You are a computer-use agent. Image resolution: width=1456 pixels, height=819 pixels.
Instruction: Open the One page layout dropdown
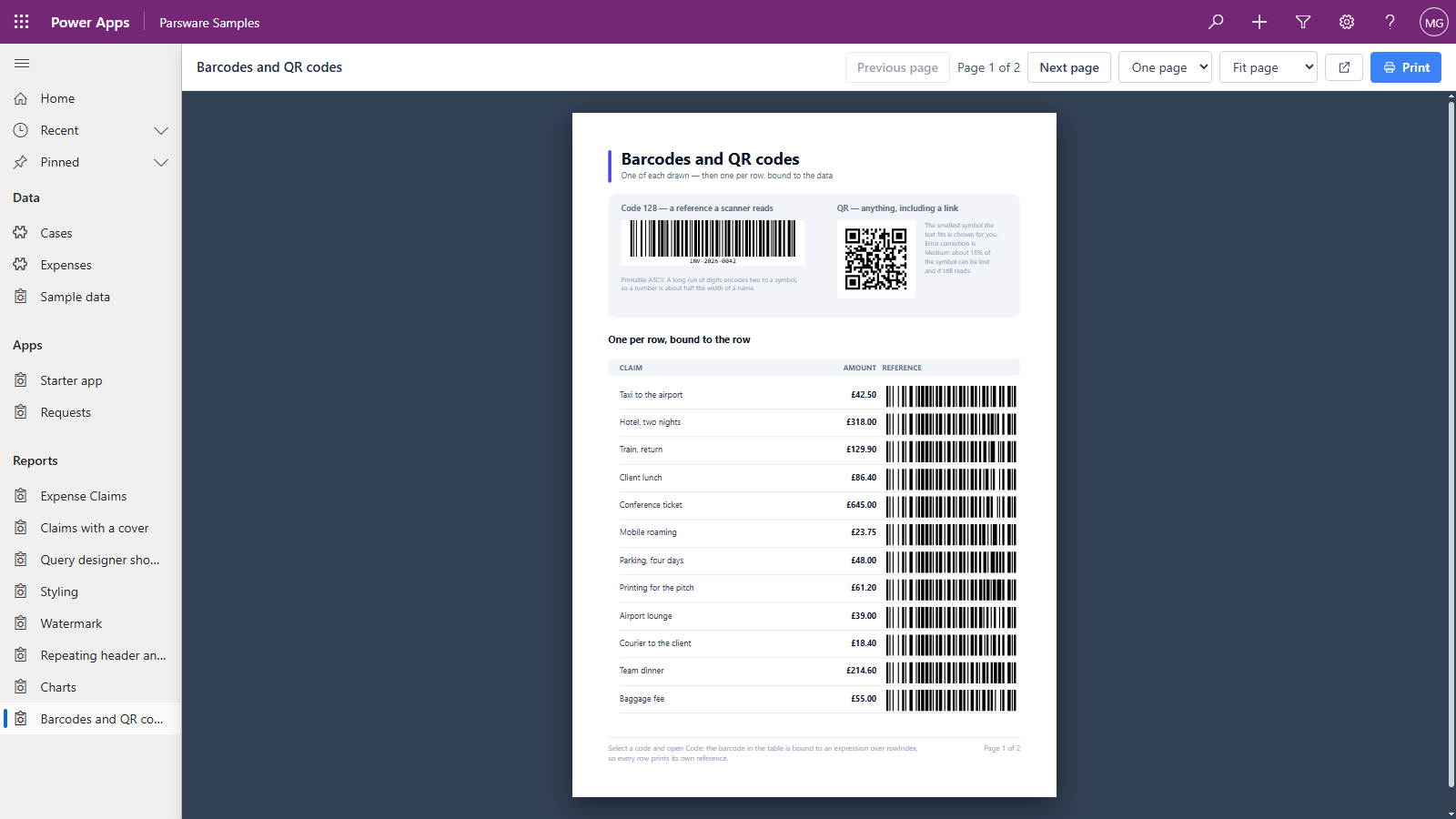[x=1165, y=67]
